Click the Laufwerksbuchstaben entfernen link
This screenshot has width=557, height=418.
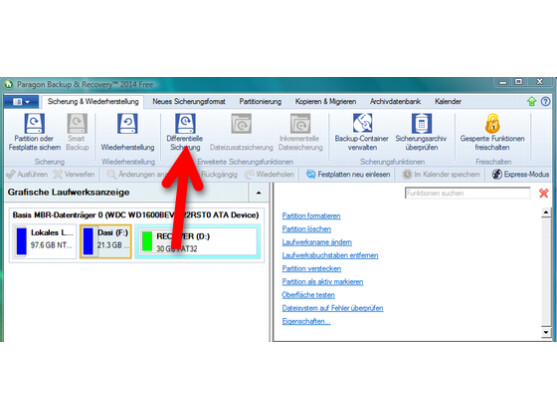pos(330,255)
